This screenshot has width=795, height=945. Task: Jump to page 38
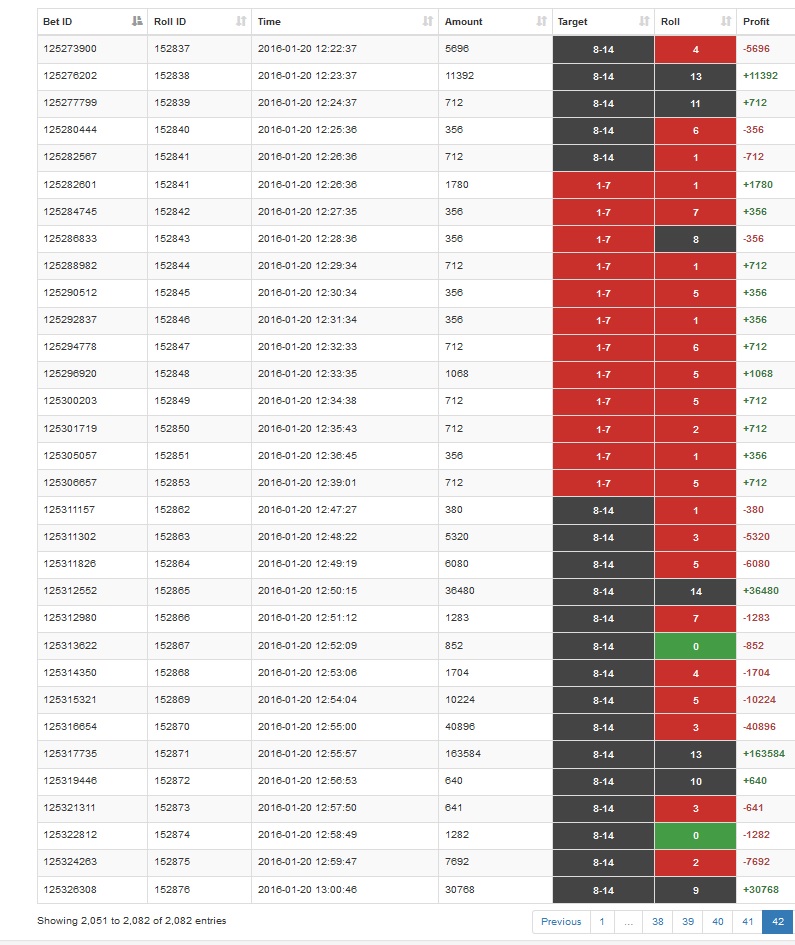(x=658, y=921)
